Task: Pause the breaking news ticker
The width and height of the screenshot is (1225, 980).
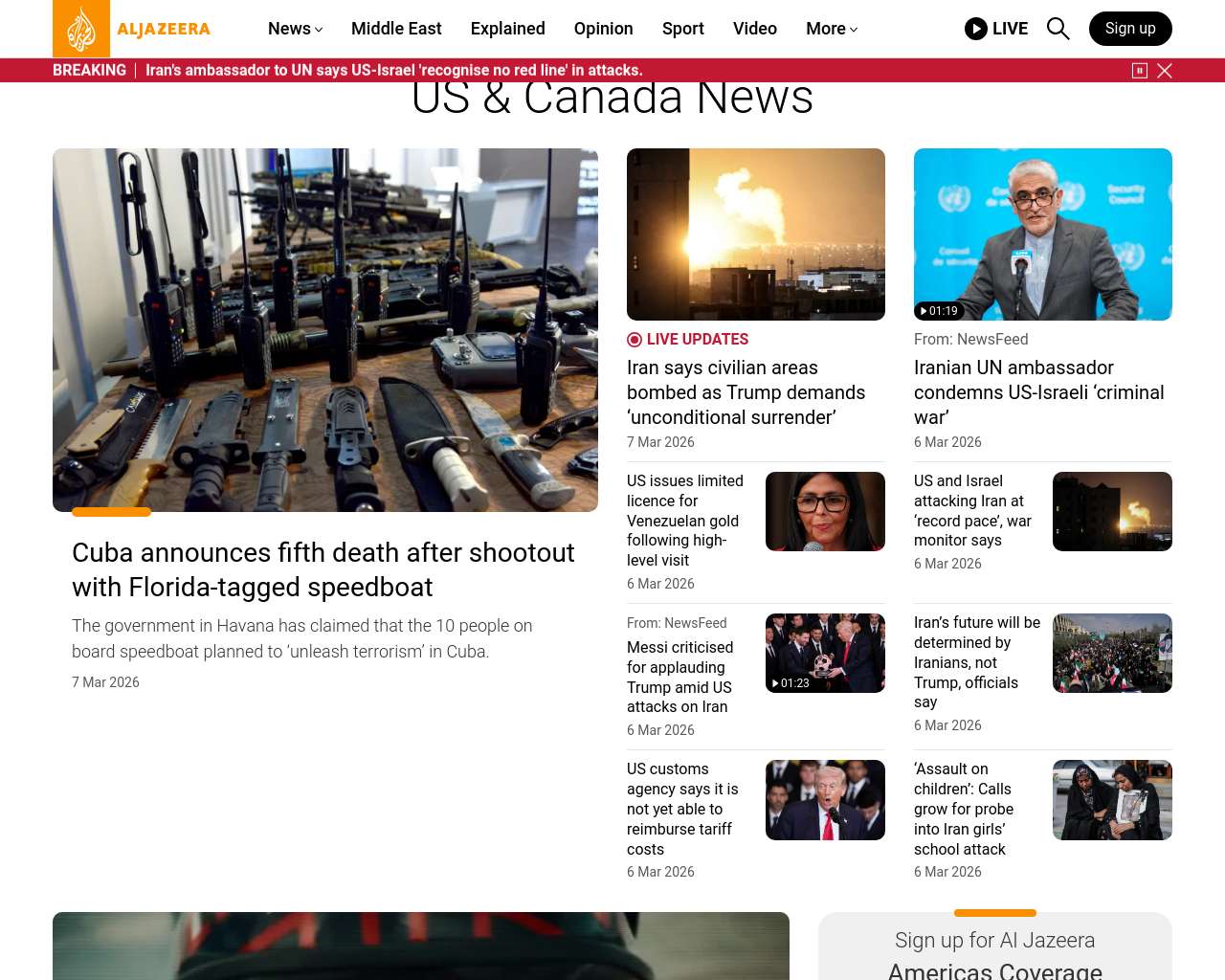Action: 1139,71
